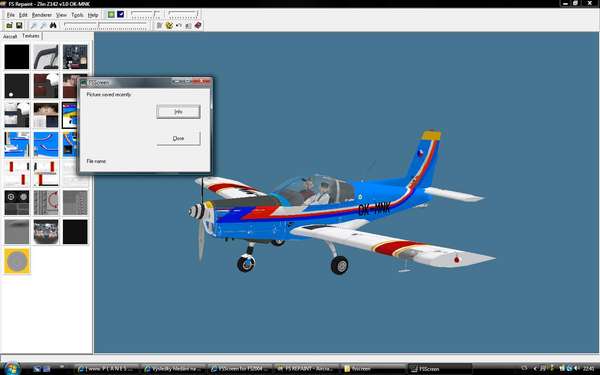Open the View menu
Screen dimensions: 600x375
[61, 15]
